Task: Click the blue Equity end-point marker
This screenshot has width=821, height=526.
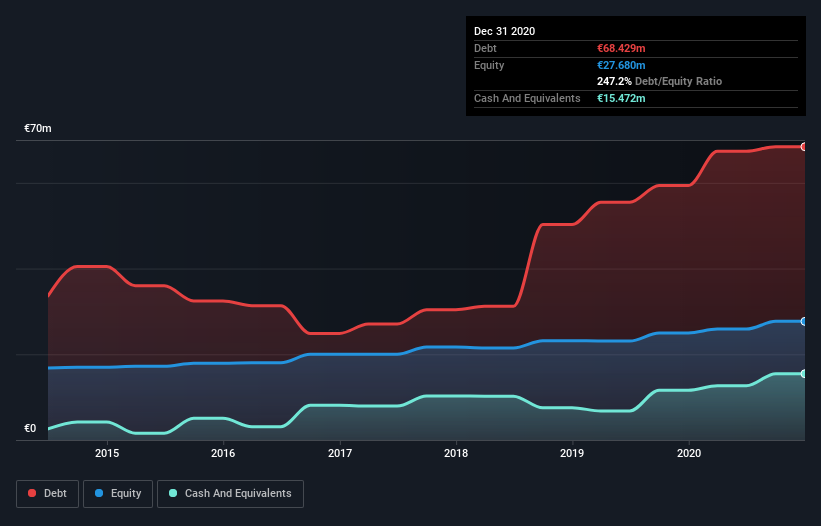Action: (x=804, y=321)
